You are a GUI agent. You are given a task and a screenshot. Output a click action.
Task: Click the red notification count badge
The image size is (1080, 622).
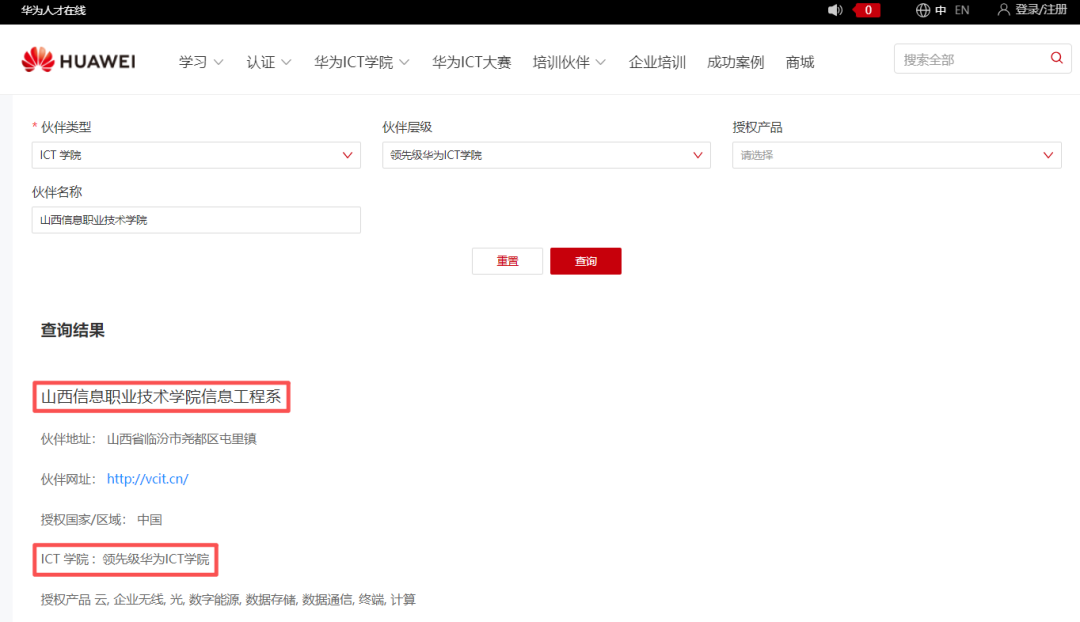[x=866, y=10]
